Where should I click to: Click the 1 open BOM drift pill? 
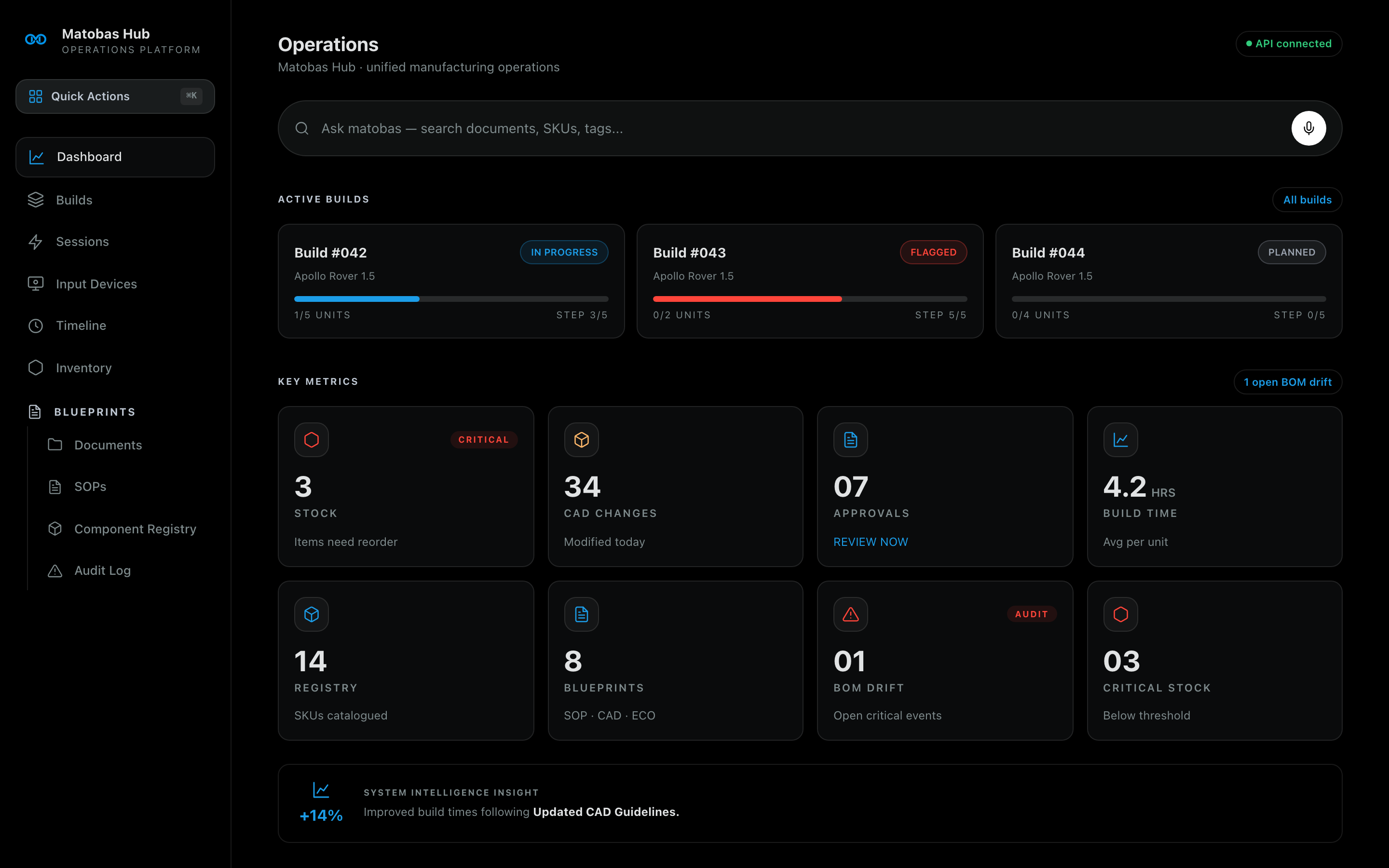1287,382
